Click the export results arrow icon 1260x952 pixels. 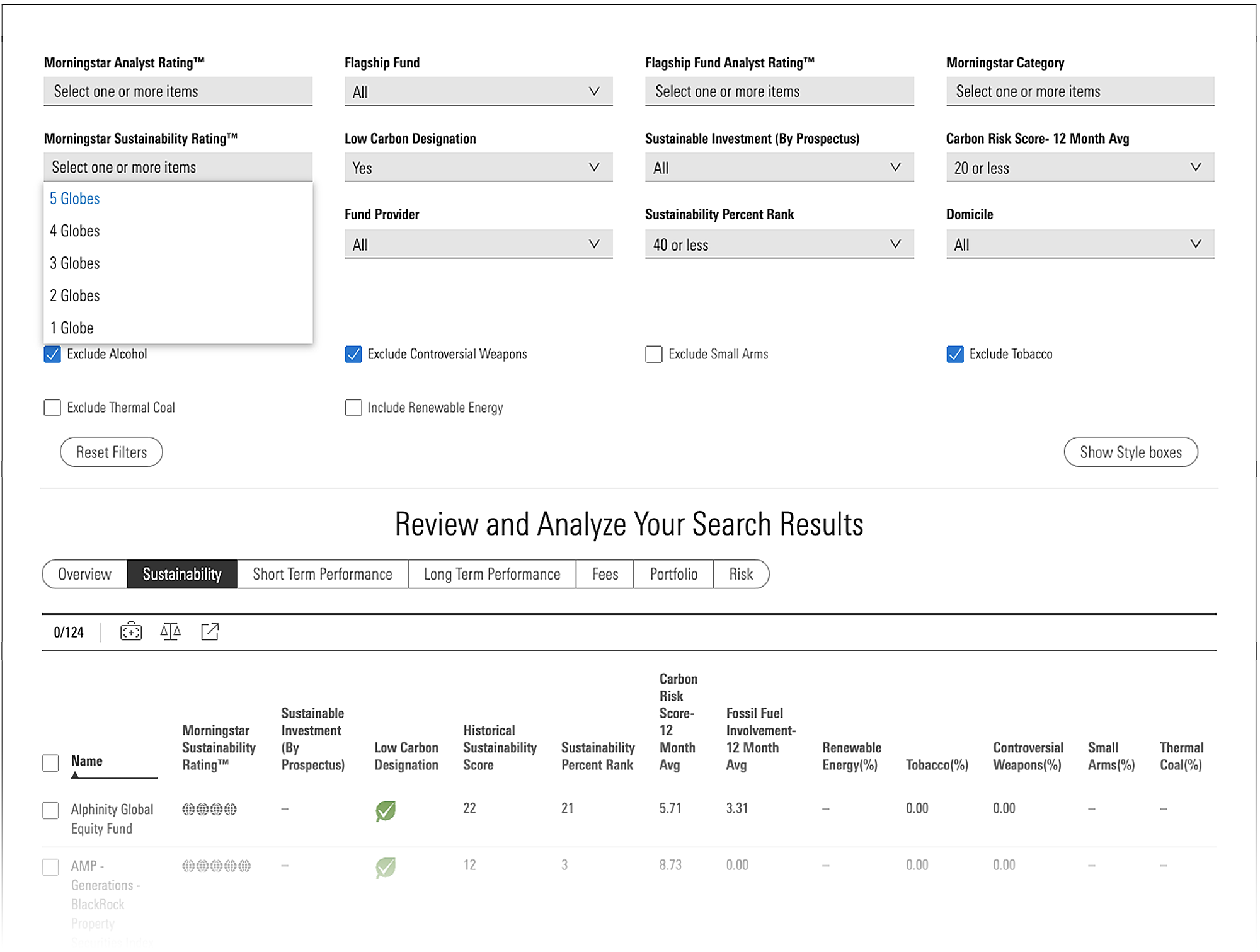coord(210,631)
